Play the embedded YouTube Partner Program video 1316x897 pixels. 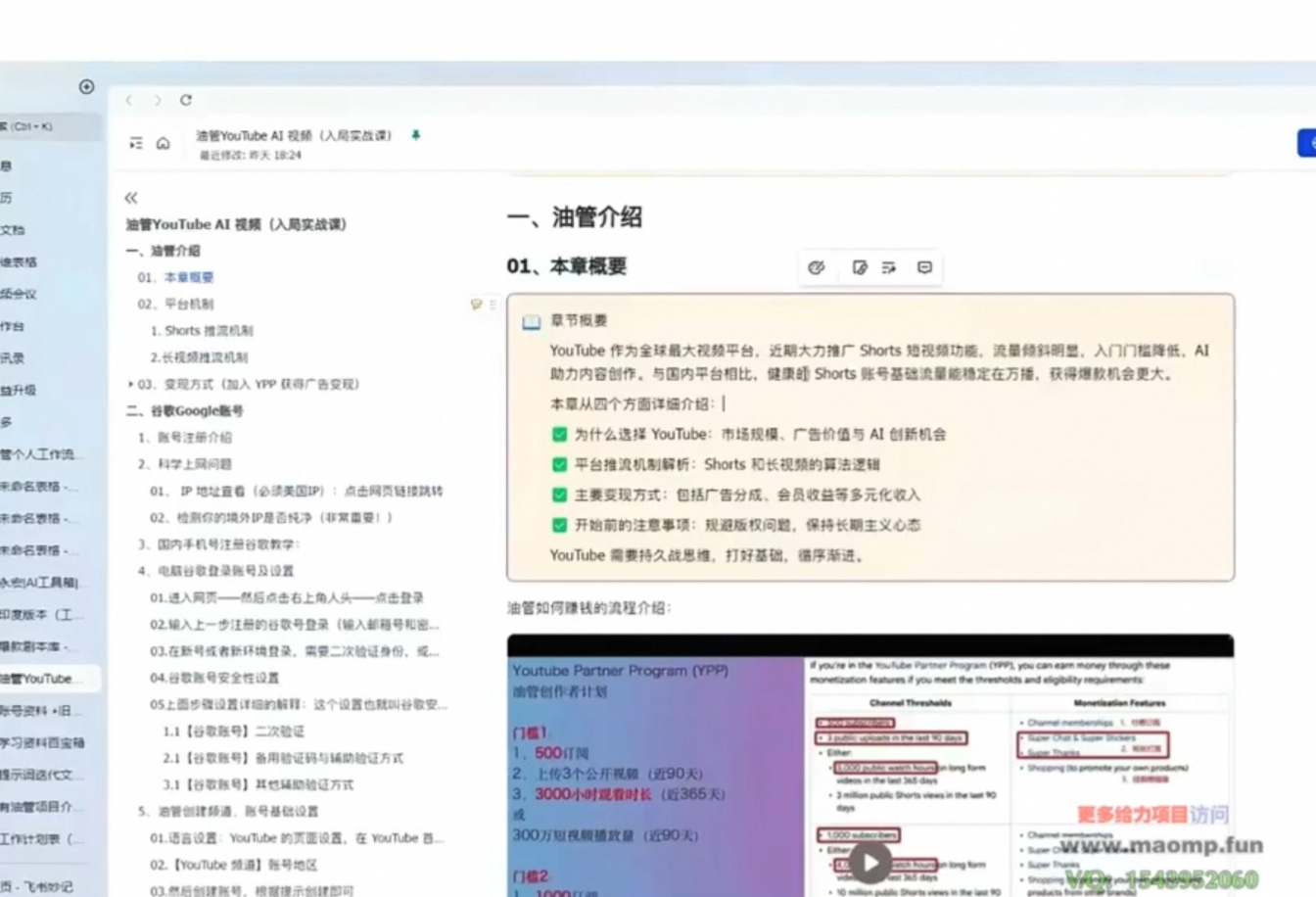(869, 863)
